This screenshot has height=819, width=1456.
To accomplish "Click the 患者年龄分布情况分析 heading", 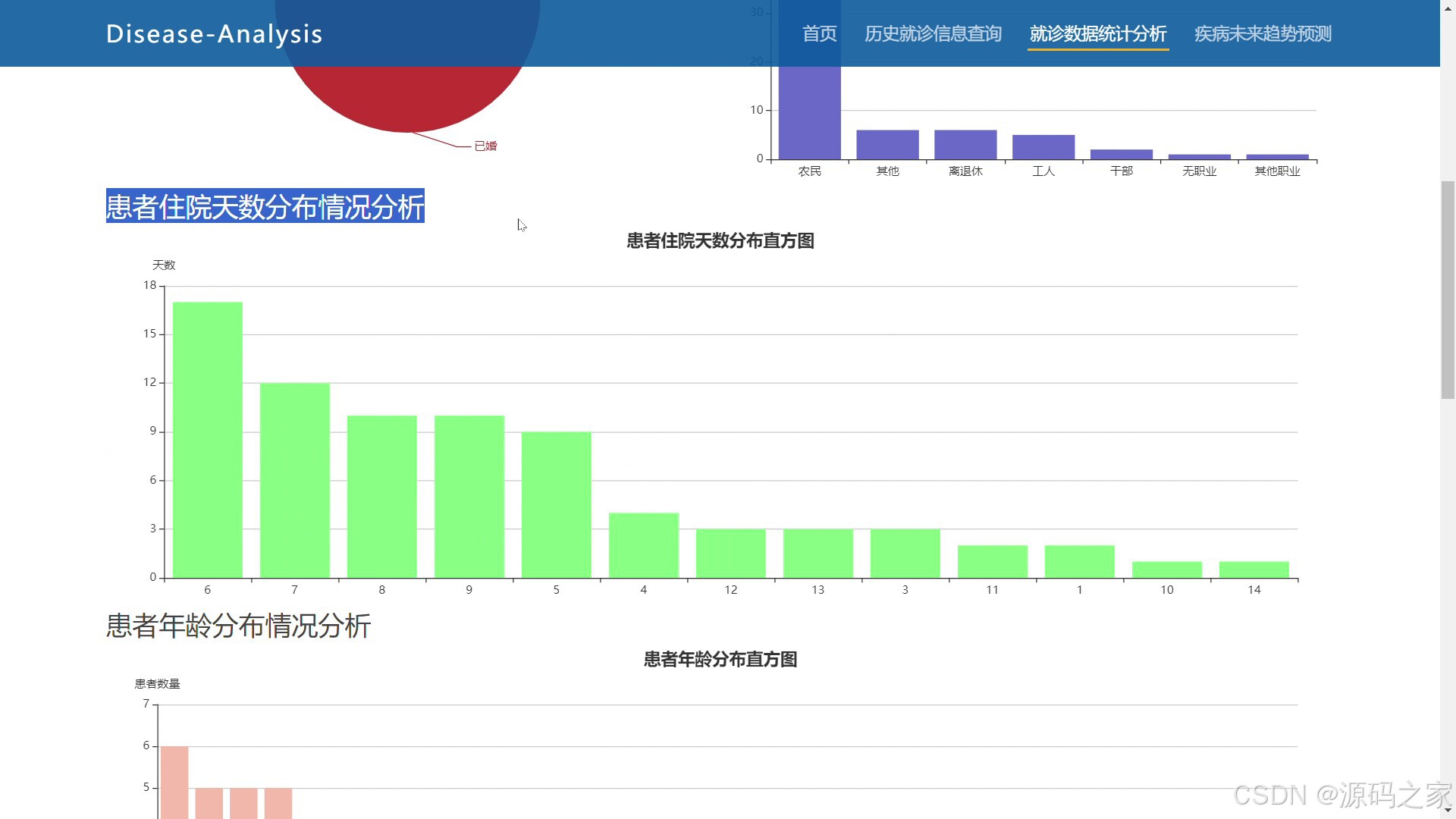I will [238, 626].
